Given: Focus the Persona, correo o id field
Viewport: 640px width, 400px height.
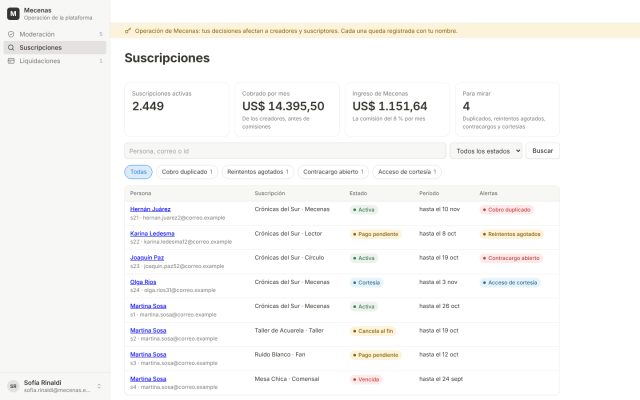Looking at the screenshot, I should [285, 151].
